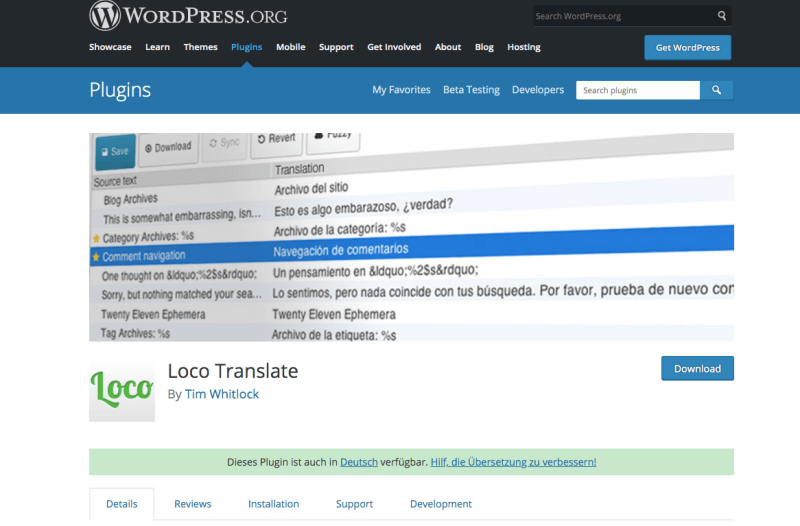Open the Loco Translate banner screenshot
This screenshot has height=526, width=800.
[x=411, y=237]
